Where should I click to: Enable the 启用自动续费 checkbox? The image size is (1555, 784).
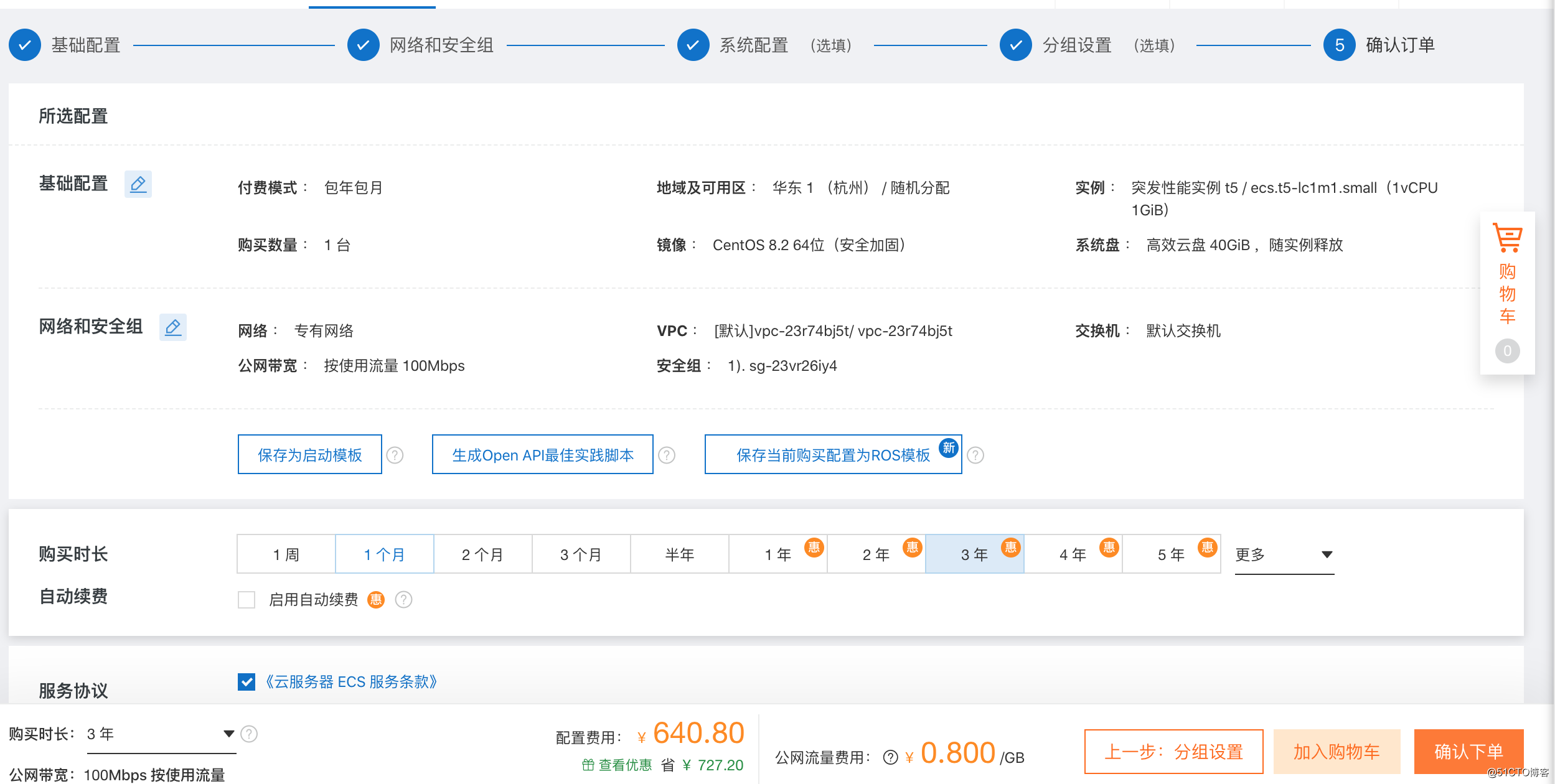coord(247,600)
